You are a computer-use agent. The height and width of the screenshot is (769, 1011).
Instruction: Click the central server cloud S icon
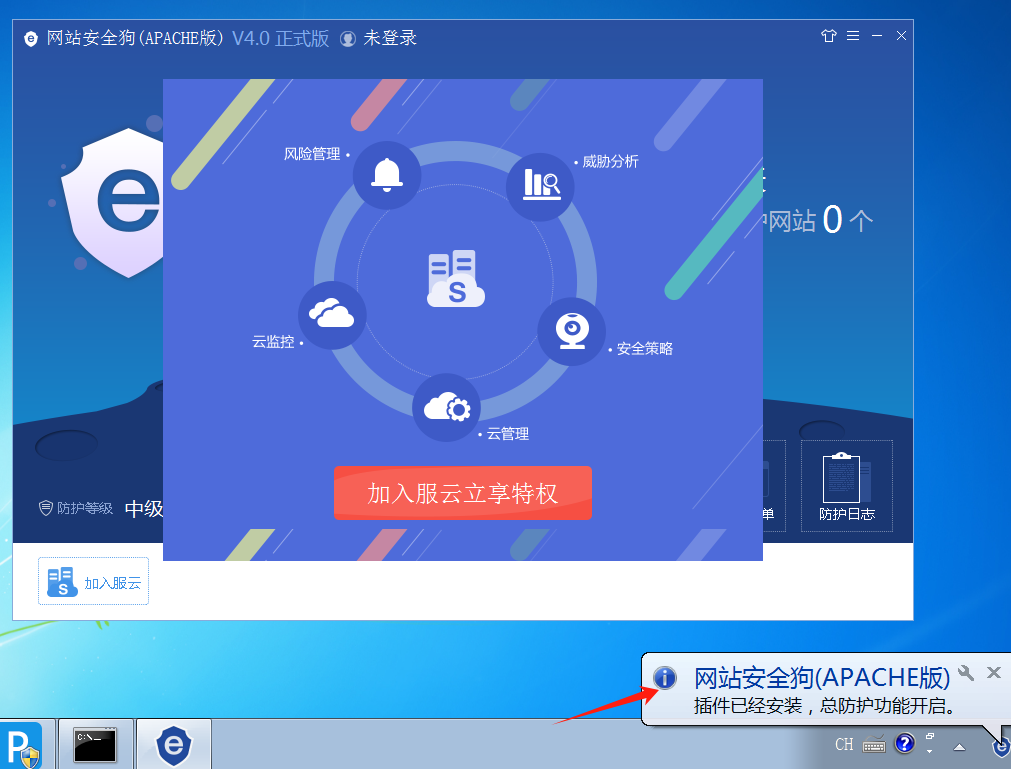point(456,278)
